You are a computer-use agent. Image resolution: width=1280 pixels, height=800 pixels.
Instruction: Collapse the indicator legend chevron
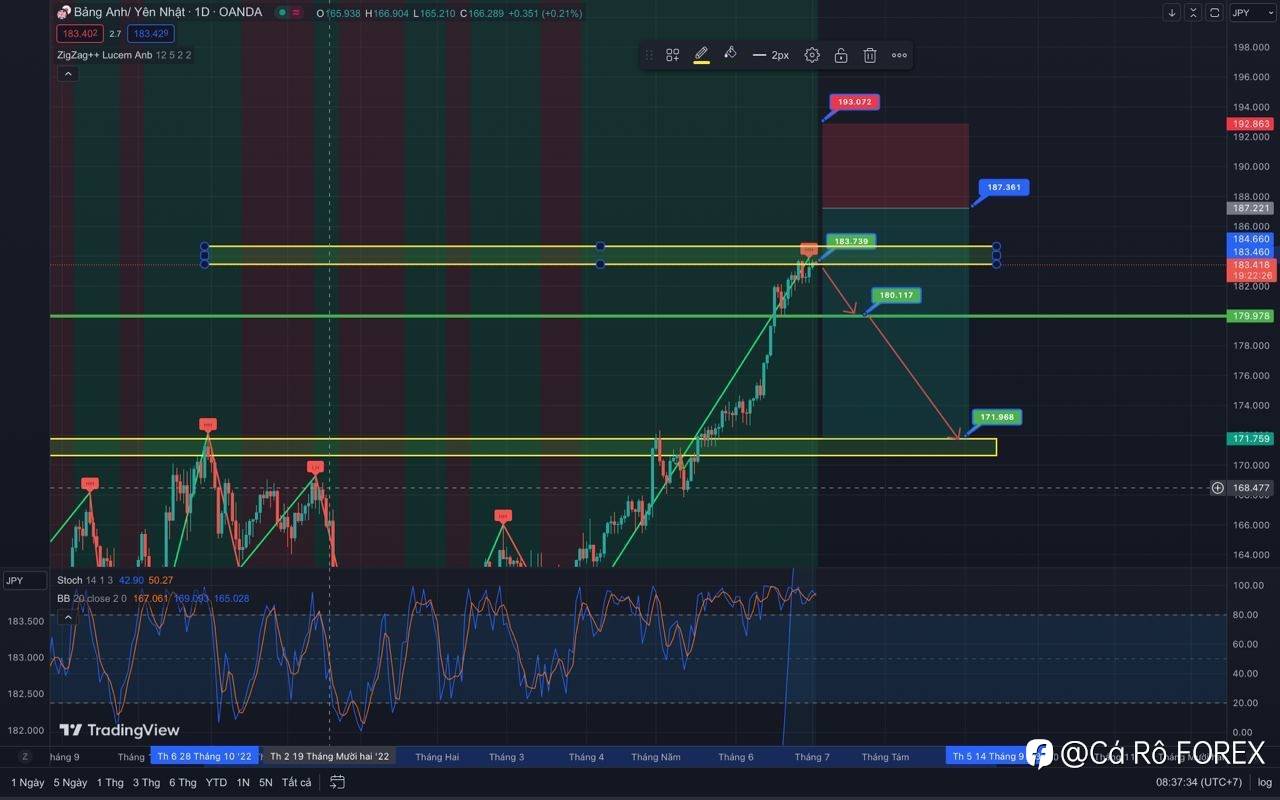click(68, 73)
